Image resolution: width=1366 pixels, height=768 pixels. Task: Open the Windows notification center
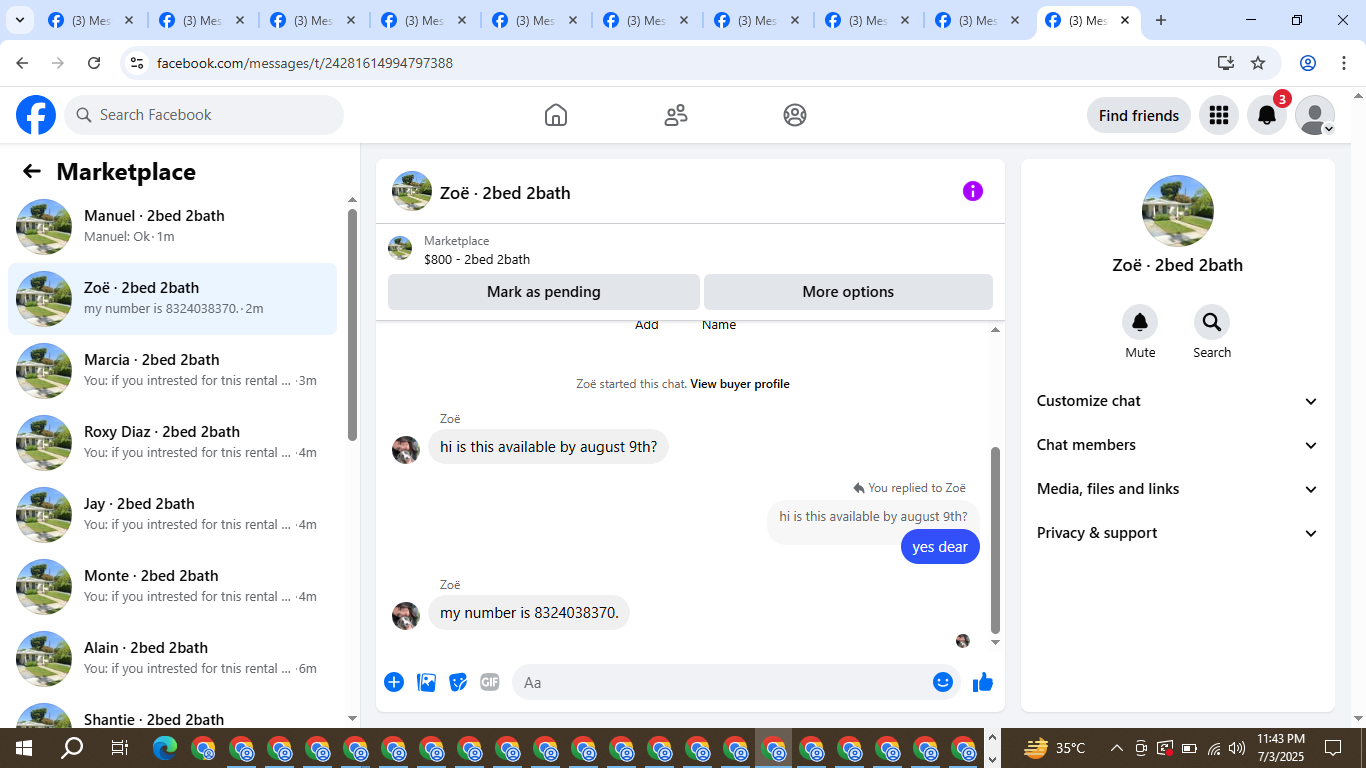coord(1333,748)
